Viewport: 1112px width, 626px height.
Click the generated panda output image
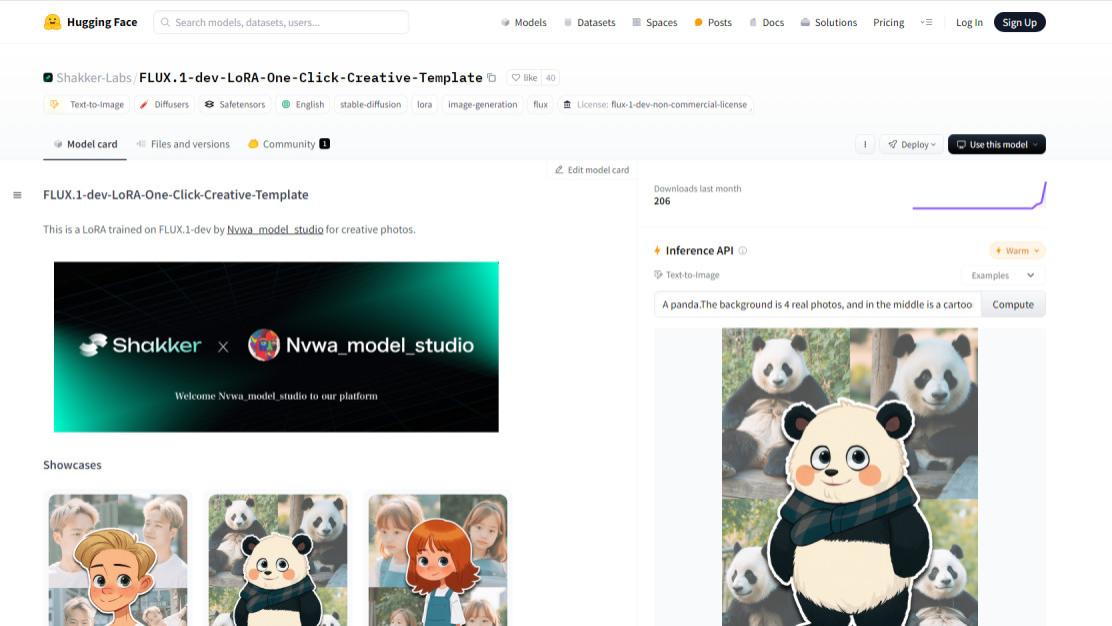pyautogui.click(x=850, y=476)
